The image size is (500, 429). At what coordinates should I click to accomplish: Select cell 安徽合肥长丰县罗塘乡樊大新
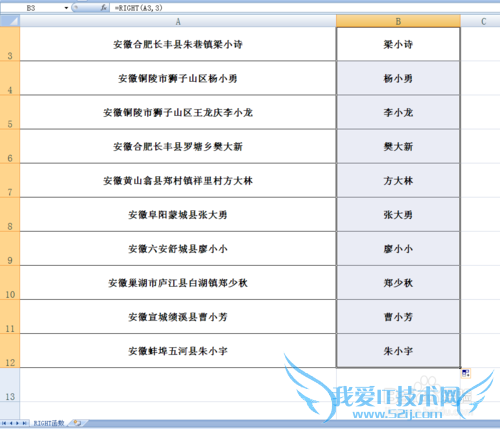click(x=178, y=146)
